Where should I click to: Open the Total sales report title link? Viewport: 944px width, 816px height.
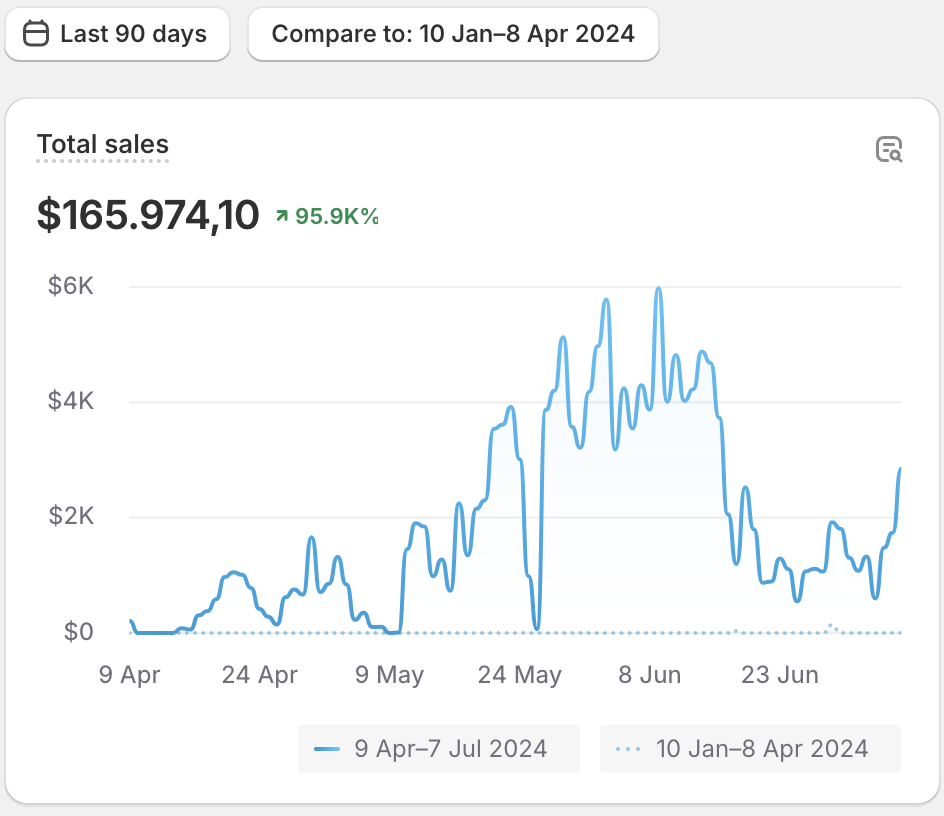pos(102,145)
